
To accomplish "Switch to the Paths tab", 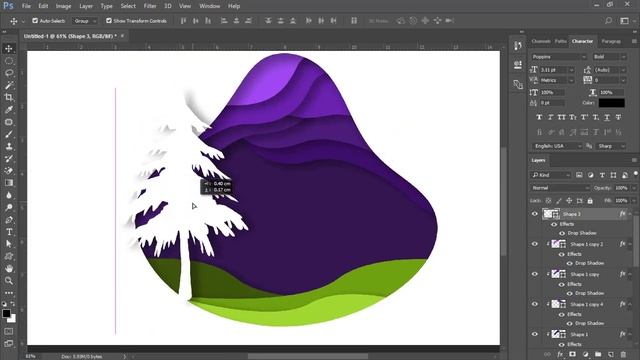I will point(560,41).
